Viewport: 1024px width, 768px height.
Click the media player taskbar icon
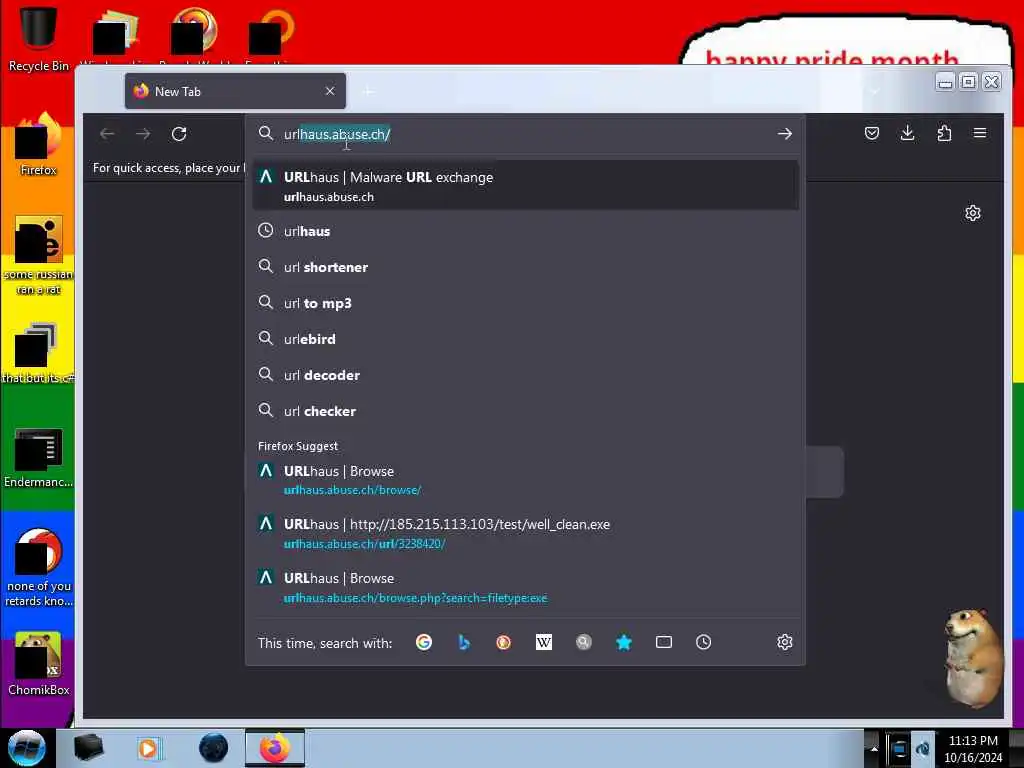coord(149,748)
